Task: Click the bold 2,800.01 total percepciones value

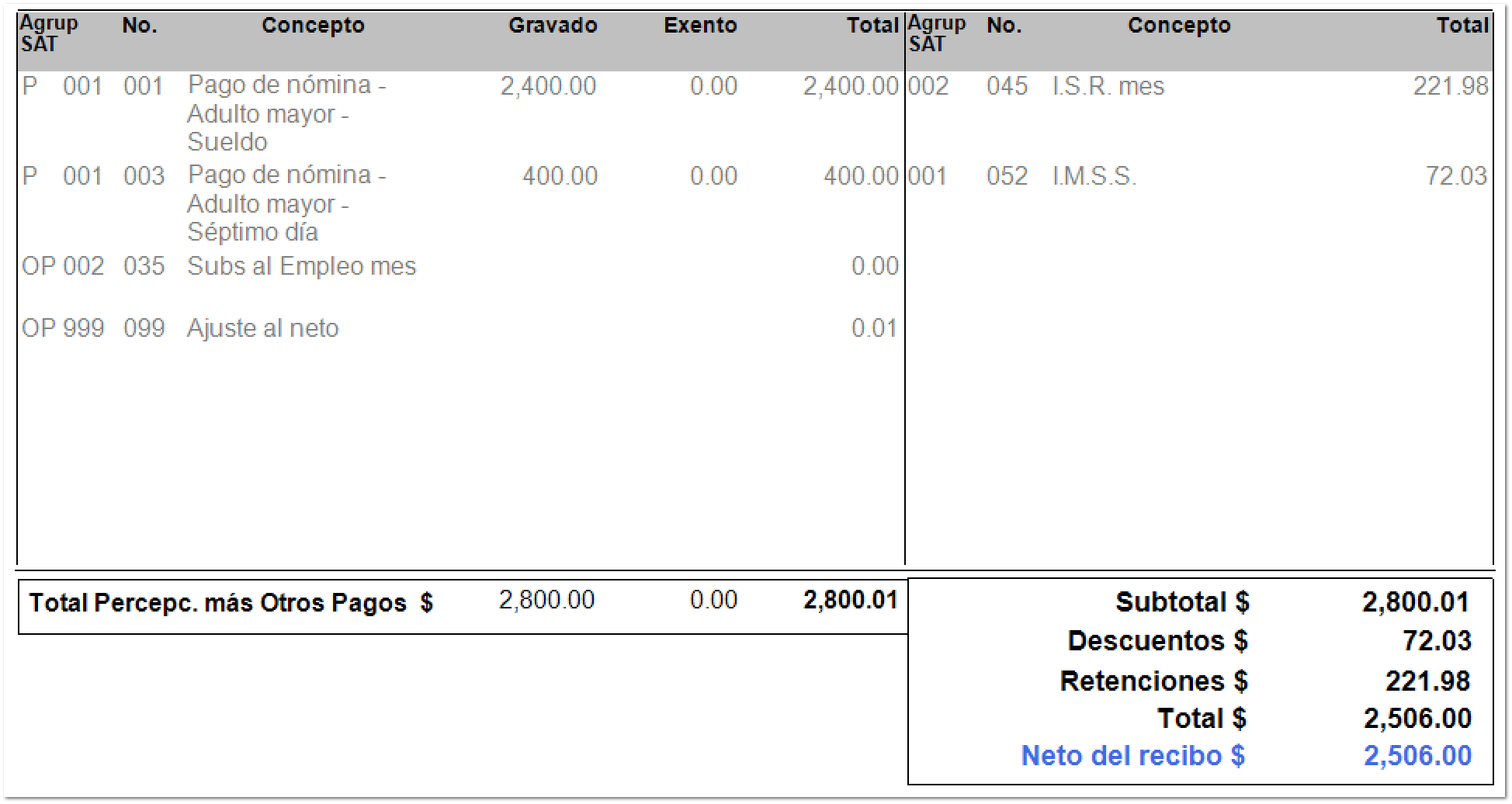Action: [x=851, y=600]
